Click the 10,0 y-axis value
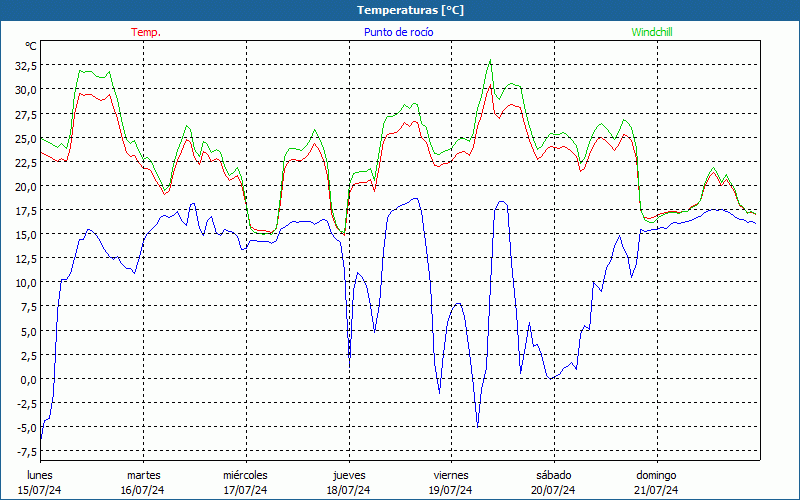 [26, 283]
